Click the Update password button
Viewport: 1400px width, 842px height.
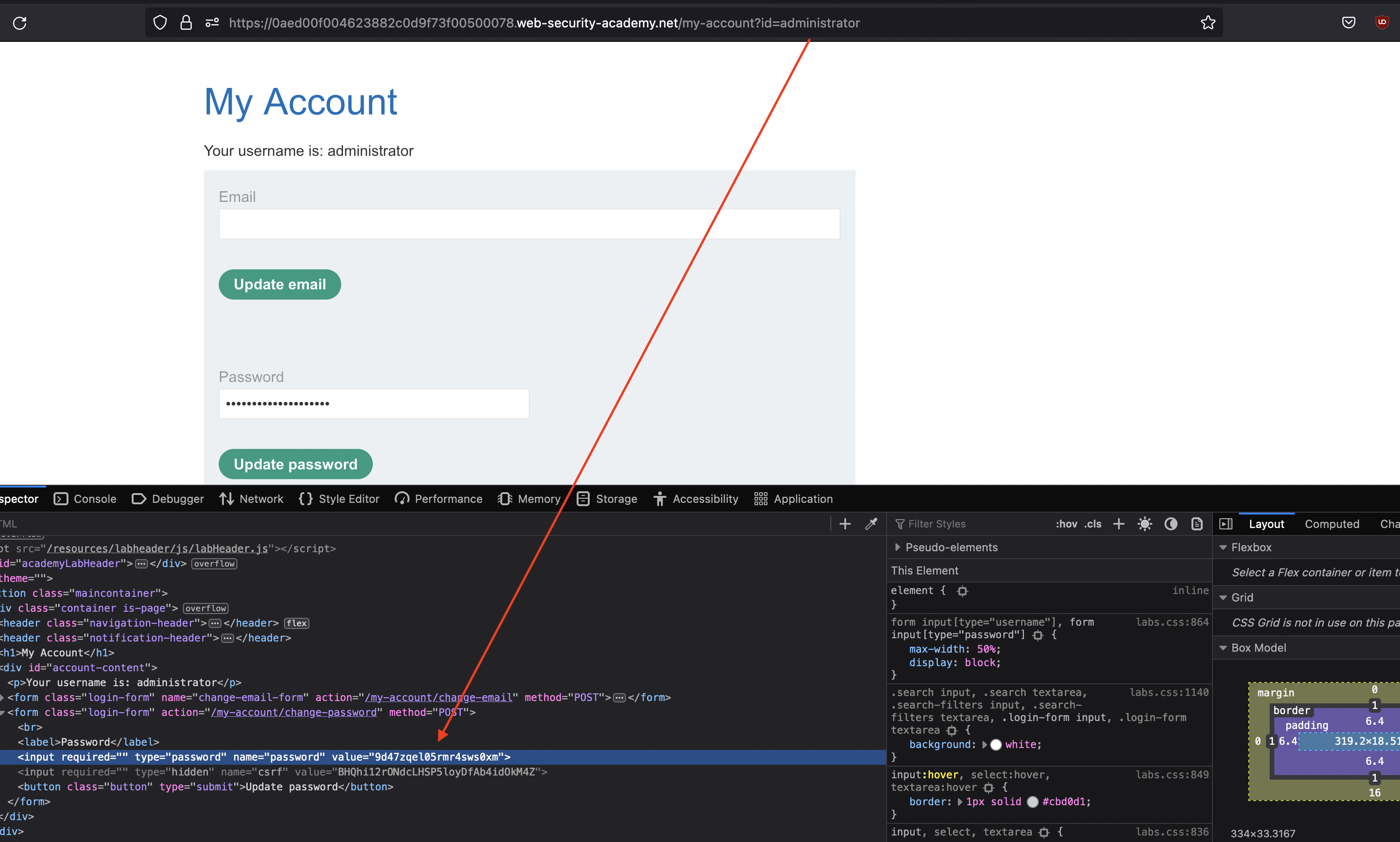295,464
